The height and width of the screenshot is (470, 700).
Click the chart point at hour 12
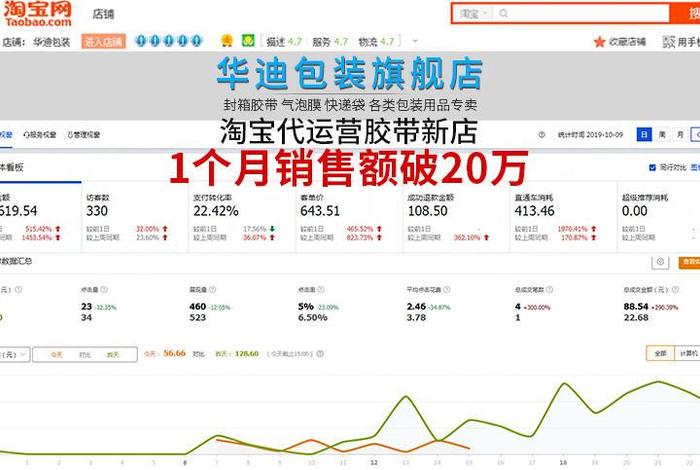pyautogui.click(x=374, y=436)
